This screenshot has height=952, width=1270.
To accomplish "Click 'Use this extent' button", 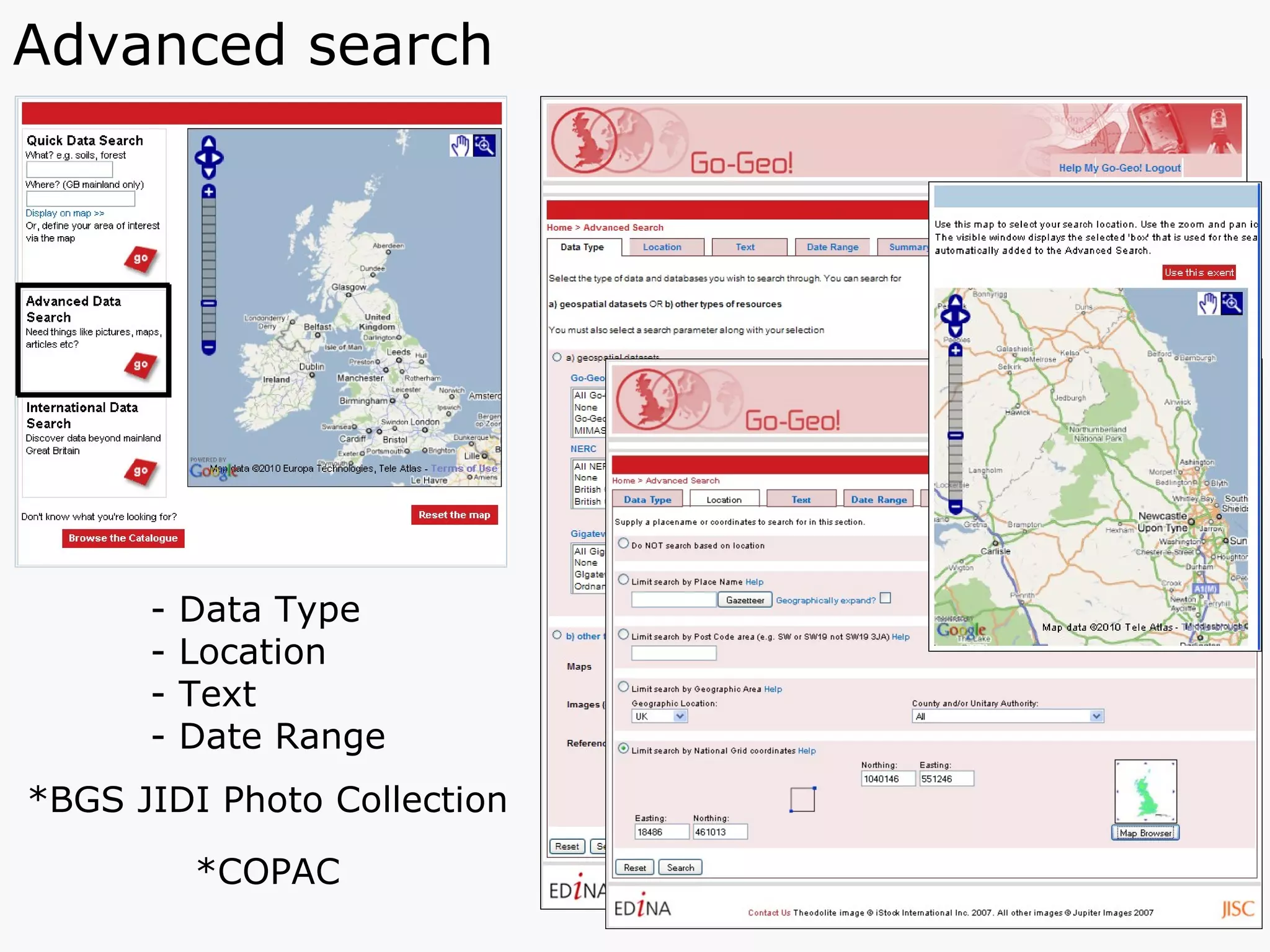I will pyautogui.click(x=1199, y=273).
